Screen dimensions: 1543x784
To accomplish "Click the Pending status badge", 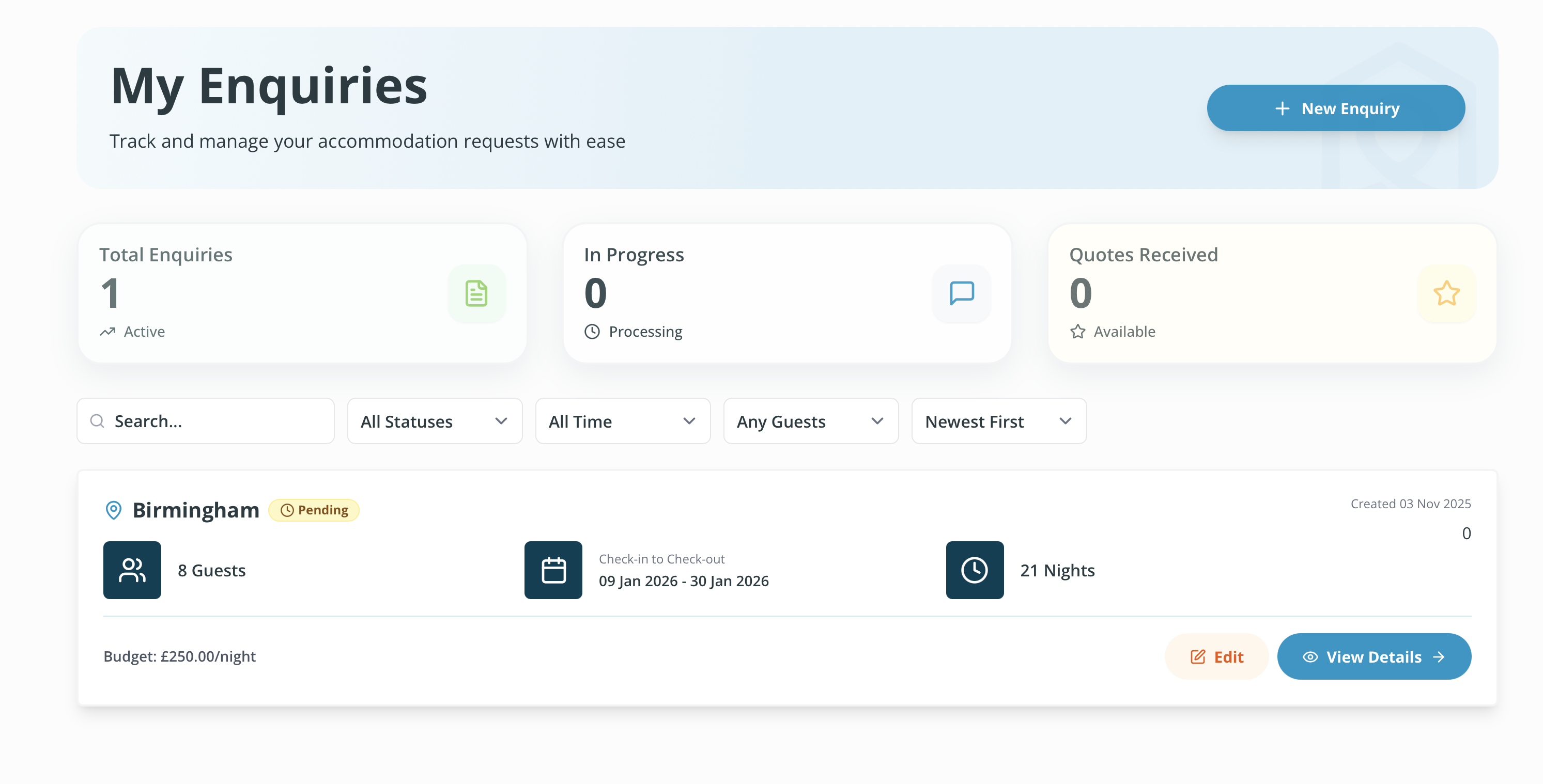I will 314,510.
